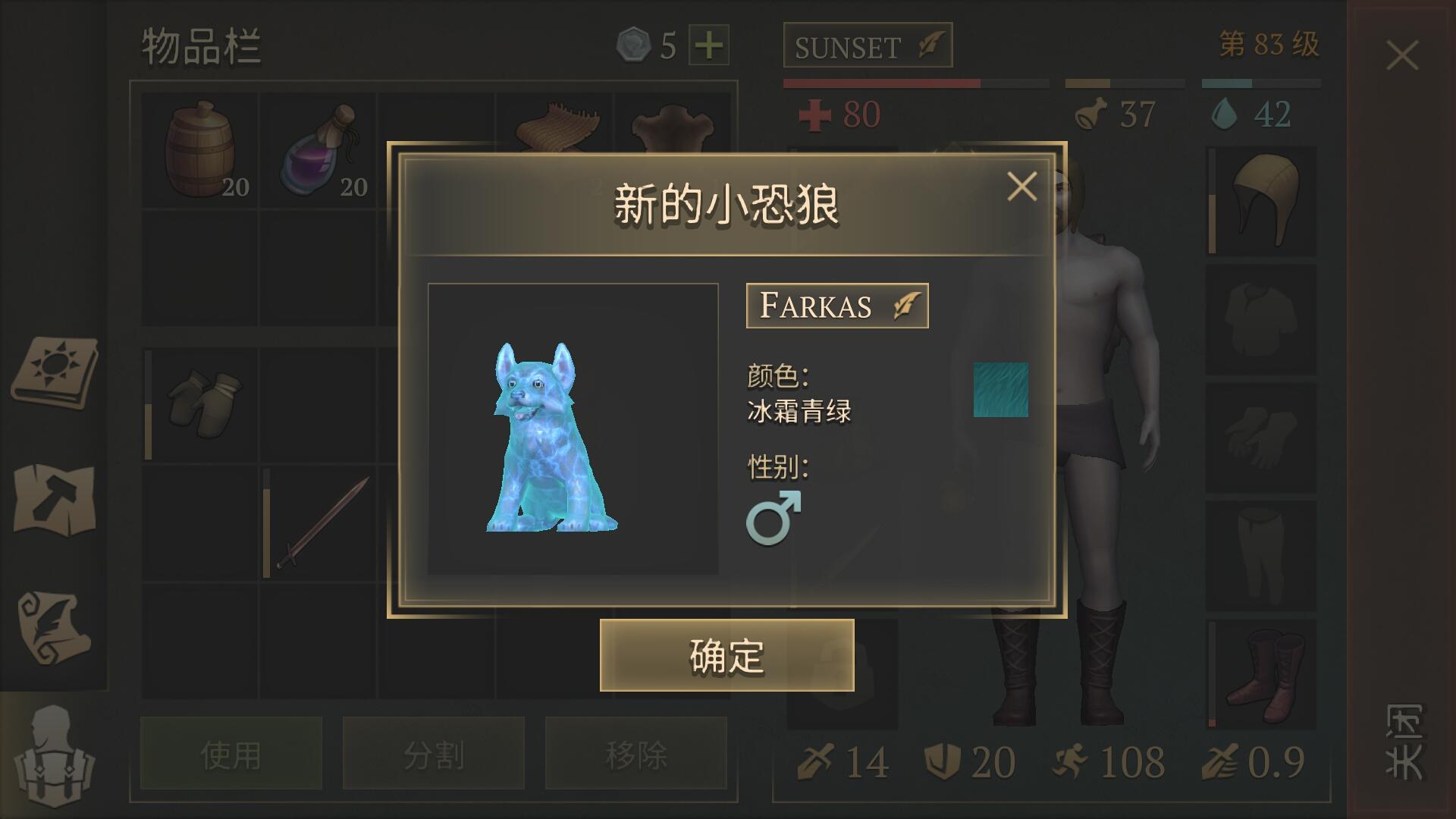Add coins with the green plus button
Image resolution: width=1456 pixels, height=819 pixels.
pyautogui.click(x=709, y=45)
